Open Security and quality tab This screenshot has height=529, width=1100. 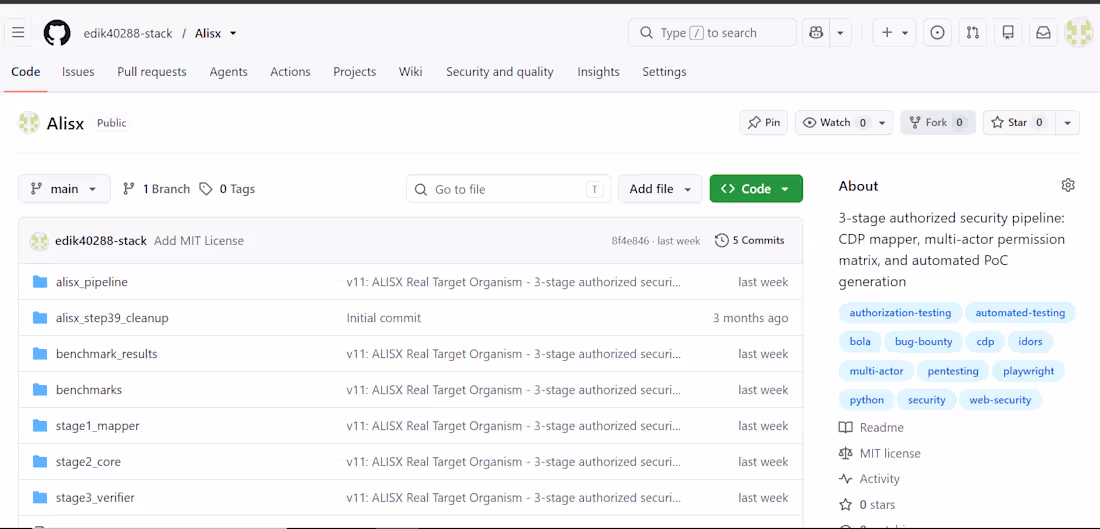[499, 72]
